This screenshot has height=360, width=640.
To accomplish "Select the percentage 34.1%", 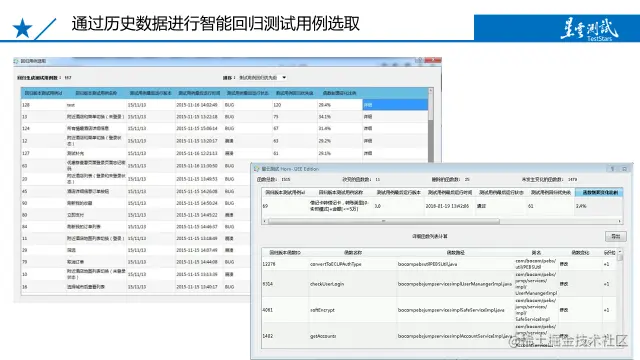I will pos(324,117).
